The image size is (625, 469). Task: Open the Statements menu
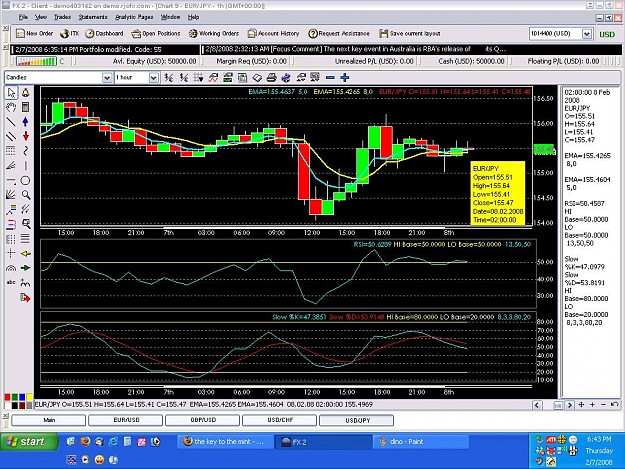coord(93,17)
